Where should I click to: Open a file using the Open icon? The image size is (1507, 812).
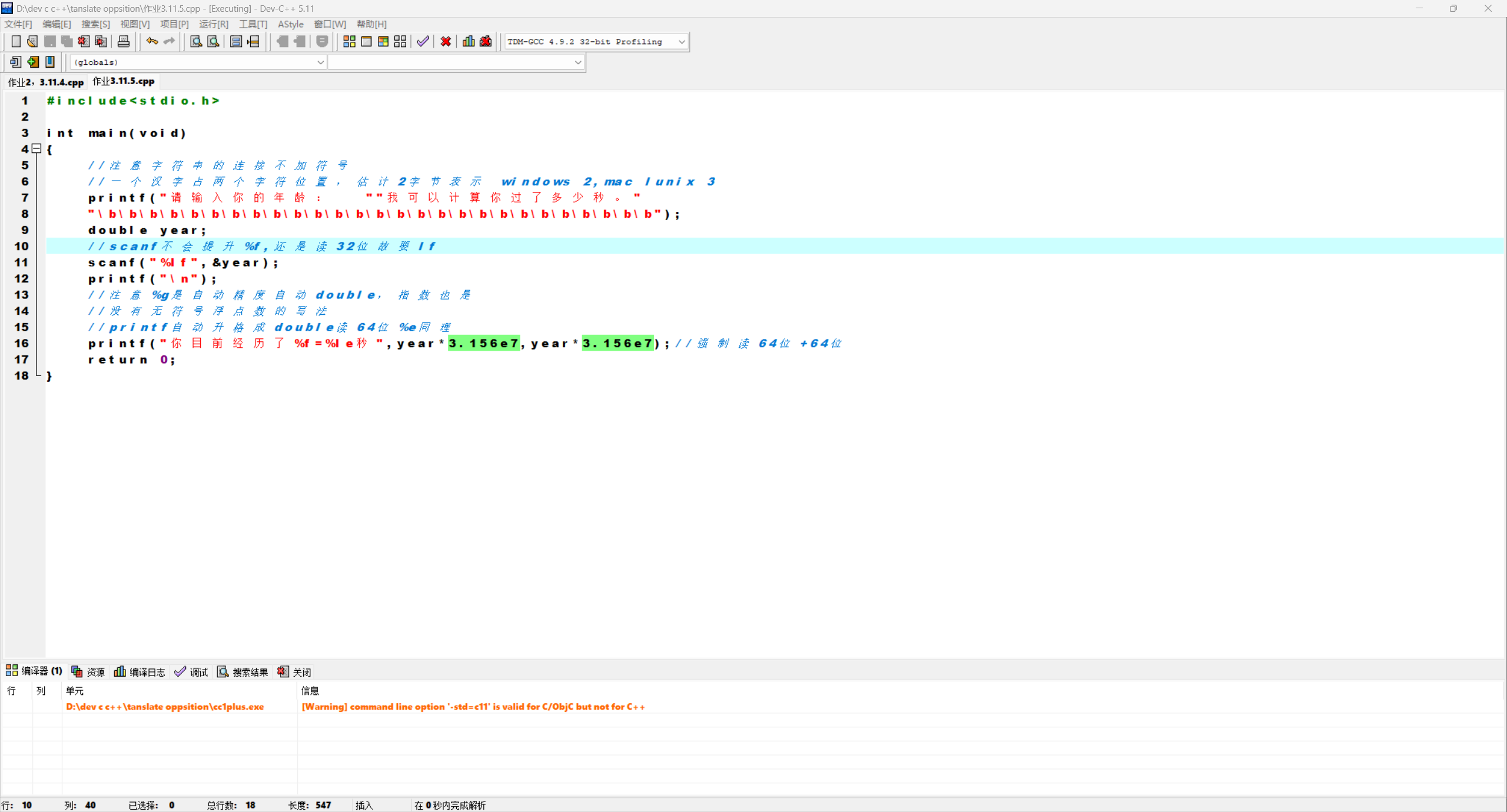(x=32, y=41)
